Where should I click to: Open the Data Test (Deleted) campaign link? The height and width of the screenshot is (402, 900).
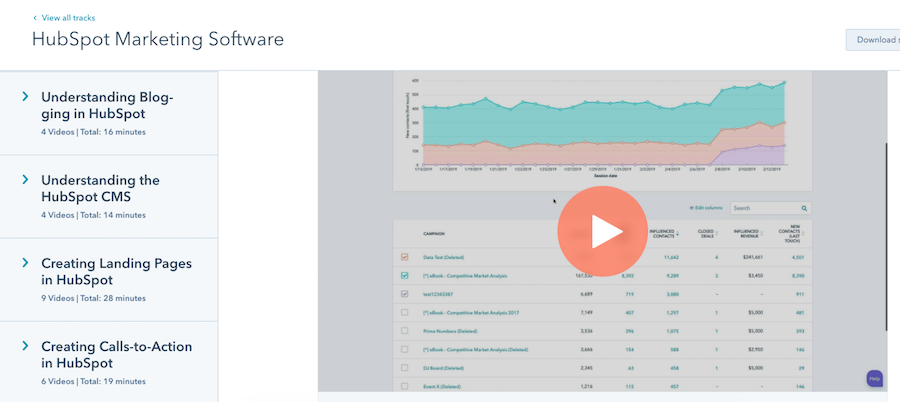443,257
